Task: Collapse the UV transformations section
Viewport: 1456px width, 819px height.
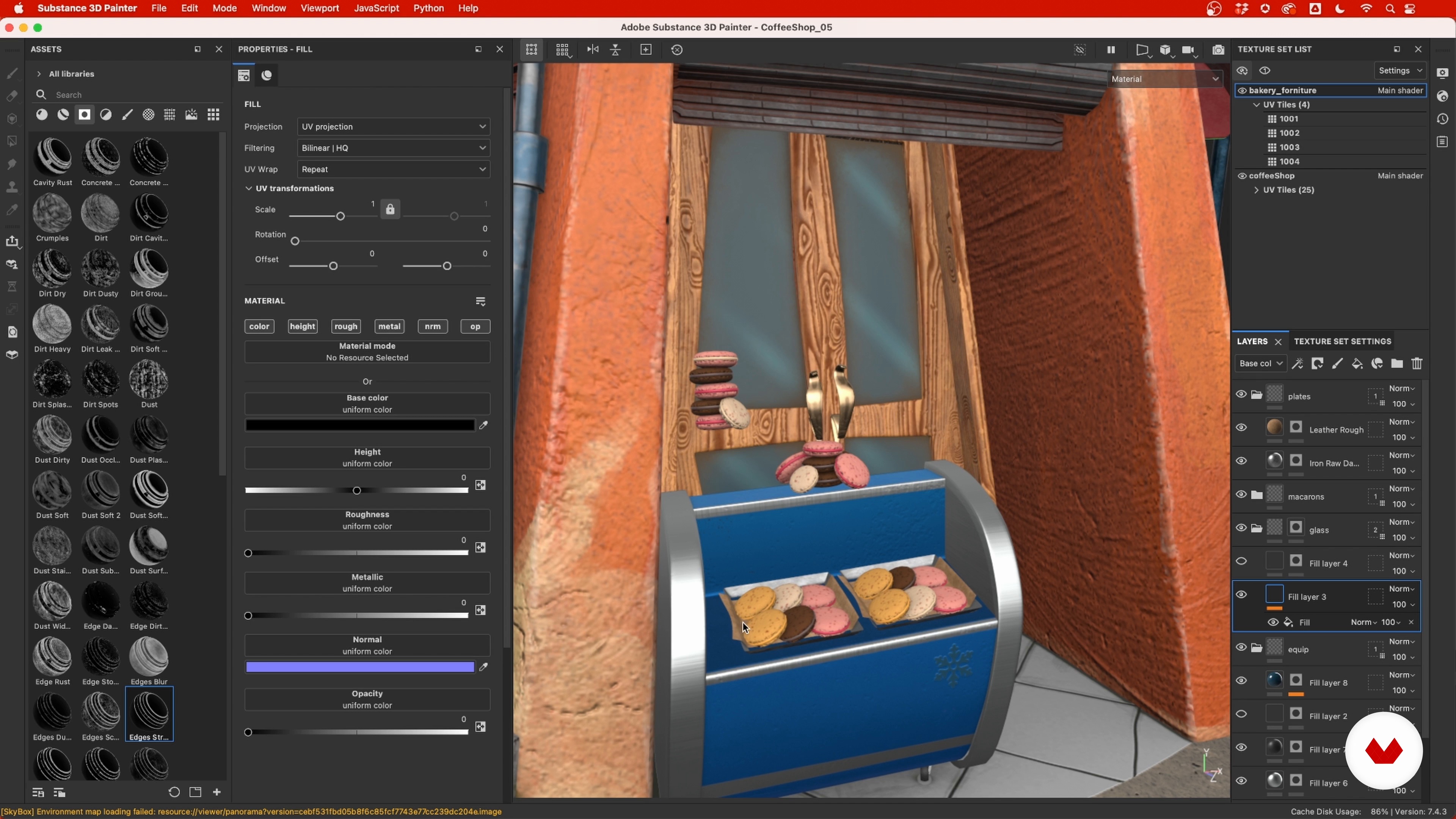Action: [x=249, y=188]
